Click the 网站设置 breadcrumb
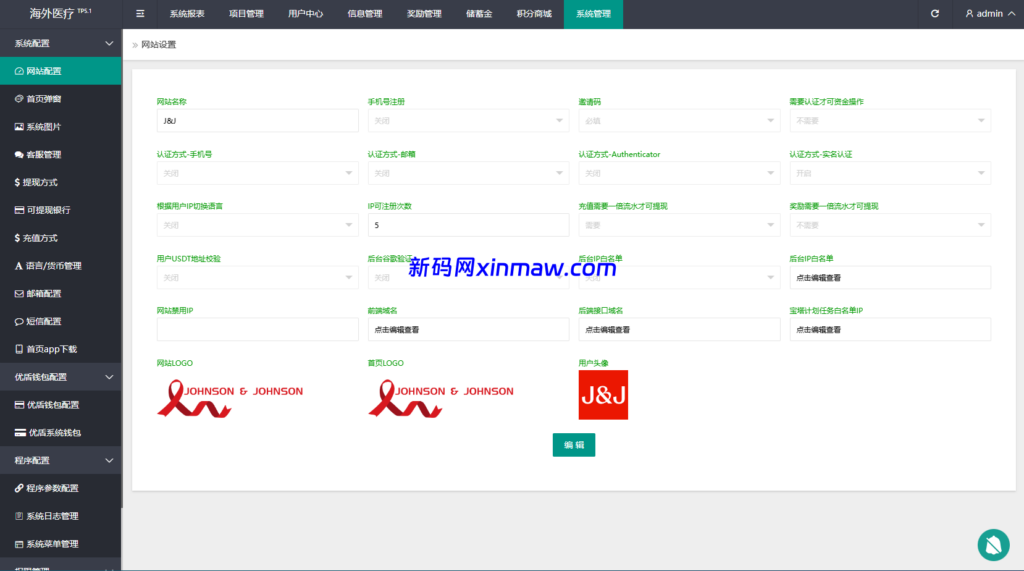 click(x=159, y=44)
